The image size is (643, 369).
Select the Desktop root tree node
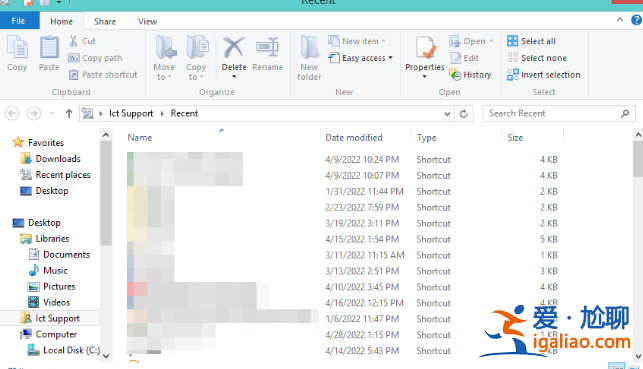pos(36,222)
